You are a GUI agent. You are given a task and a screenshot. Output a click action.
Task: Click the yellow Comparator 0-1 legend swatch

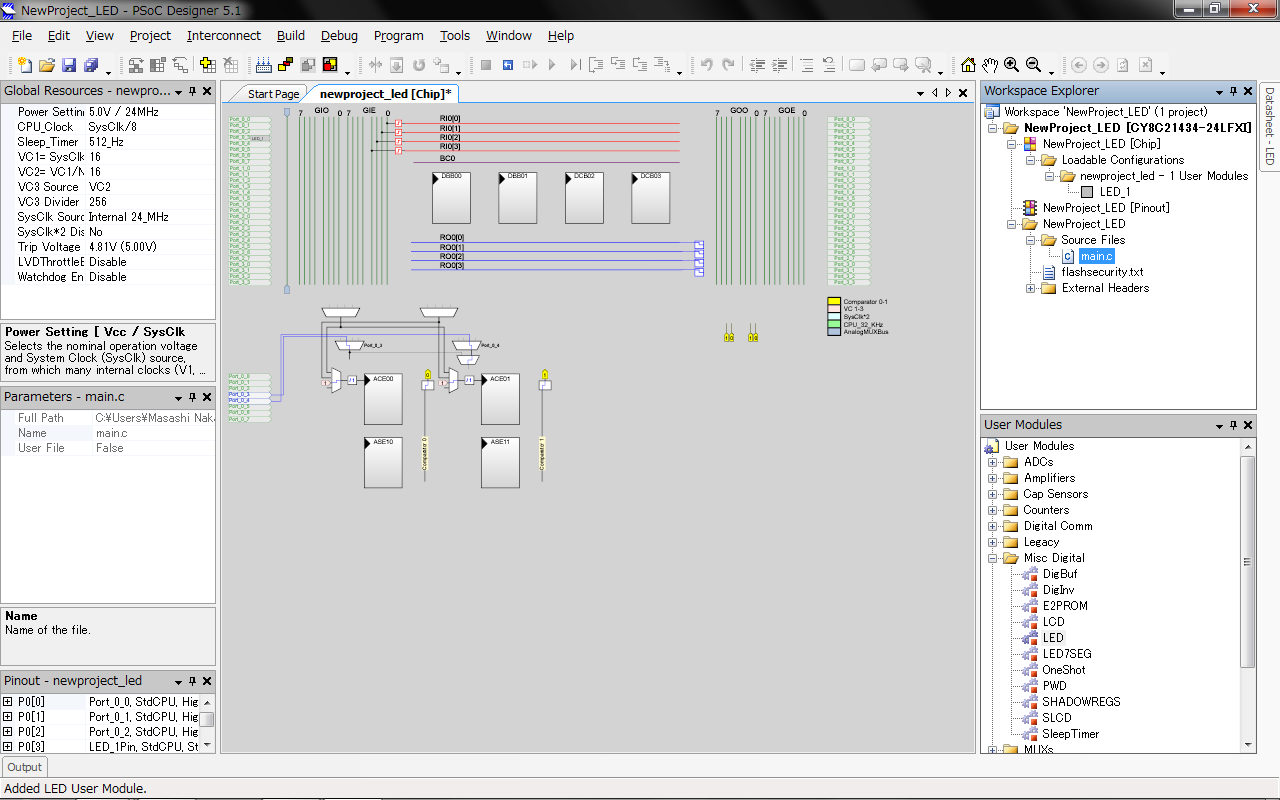click(834, 301)
